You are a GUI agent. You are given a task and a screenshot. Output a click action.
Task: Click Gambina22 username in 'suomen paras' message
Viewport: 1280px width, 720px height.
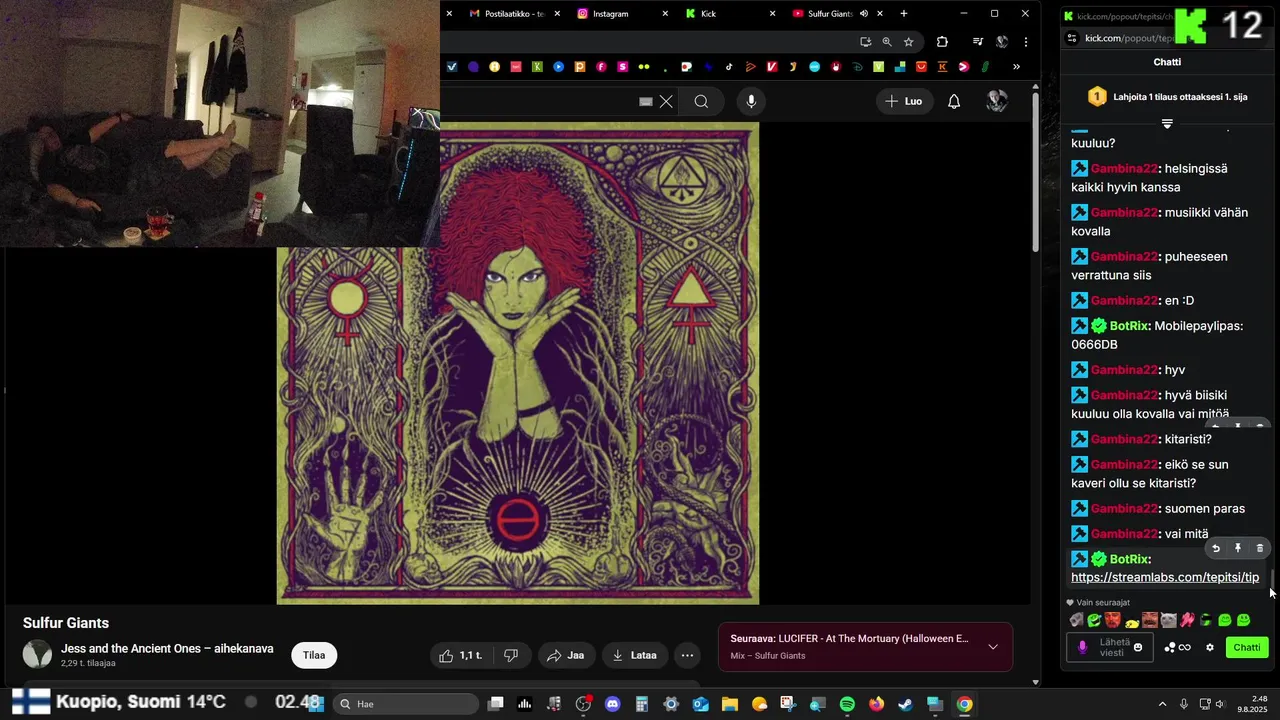pyautogui.click(x=1124, y=508)
